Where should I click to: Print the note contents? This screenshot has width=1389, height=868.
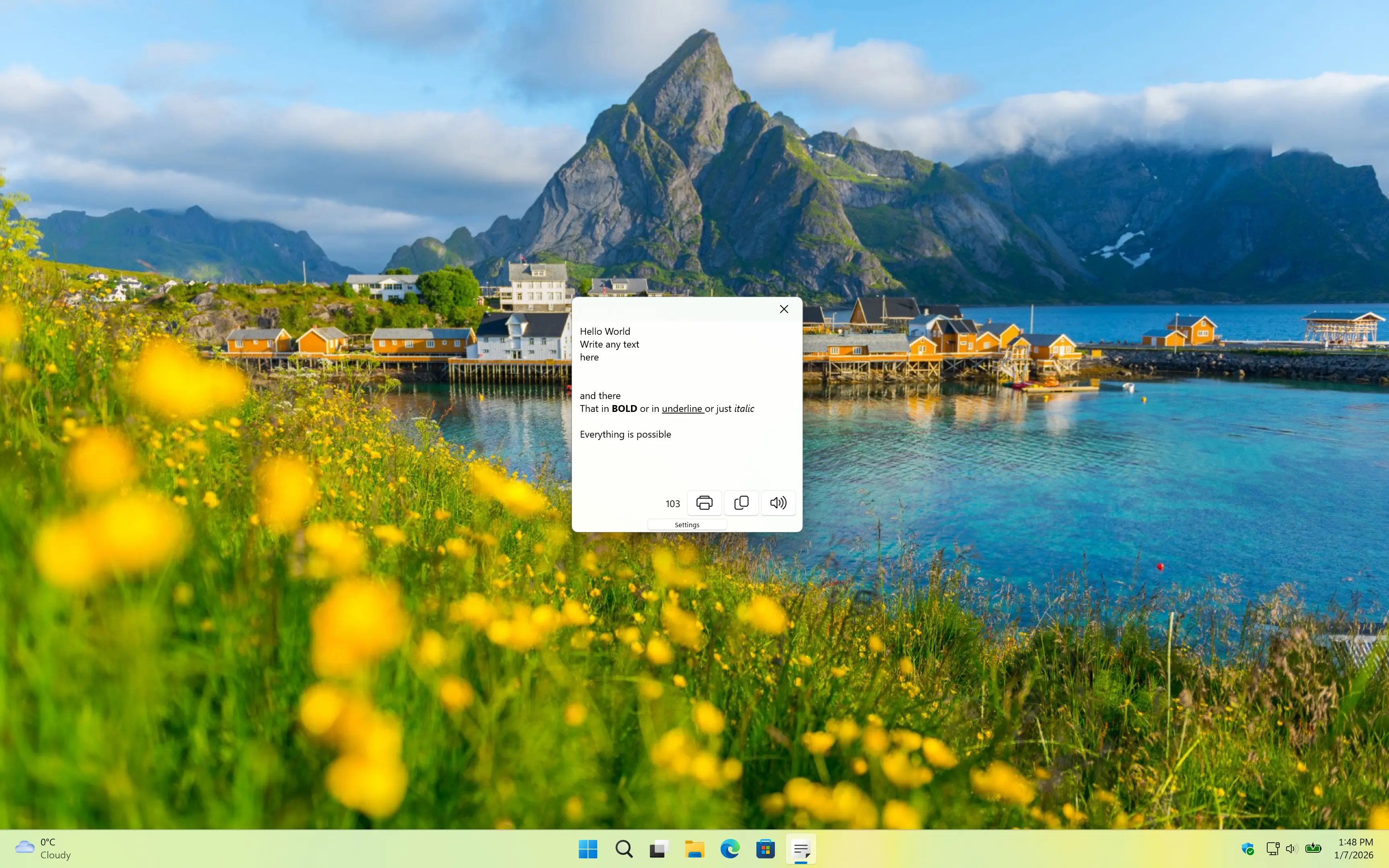pyautogui.click(x=704, y=502)
